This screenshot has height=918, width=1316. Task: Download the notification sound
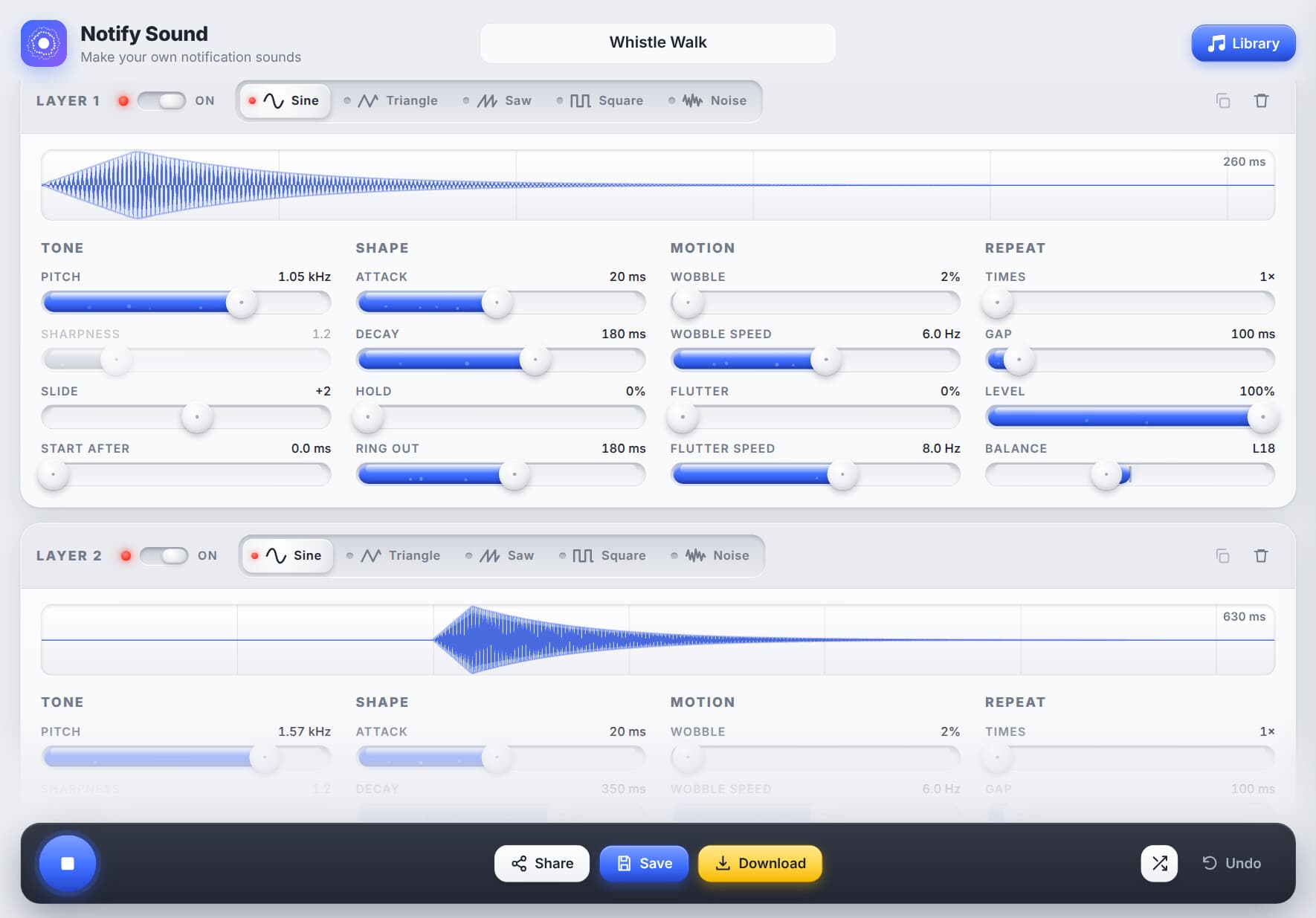760,863
